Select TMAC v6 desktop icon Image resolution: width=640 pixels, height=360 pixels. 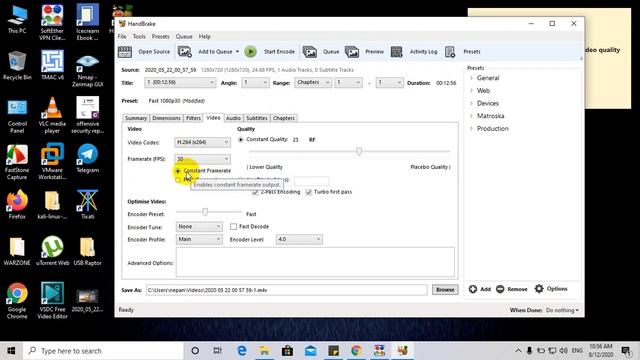coord(52,65)
